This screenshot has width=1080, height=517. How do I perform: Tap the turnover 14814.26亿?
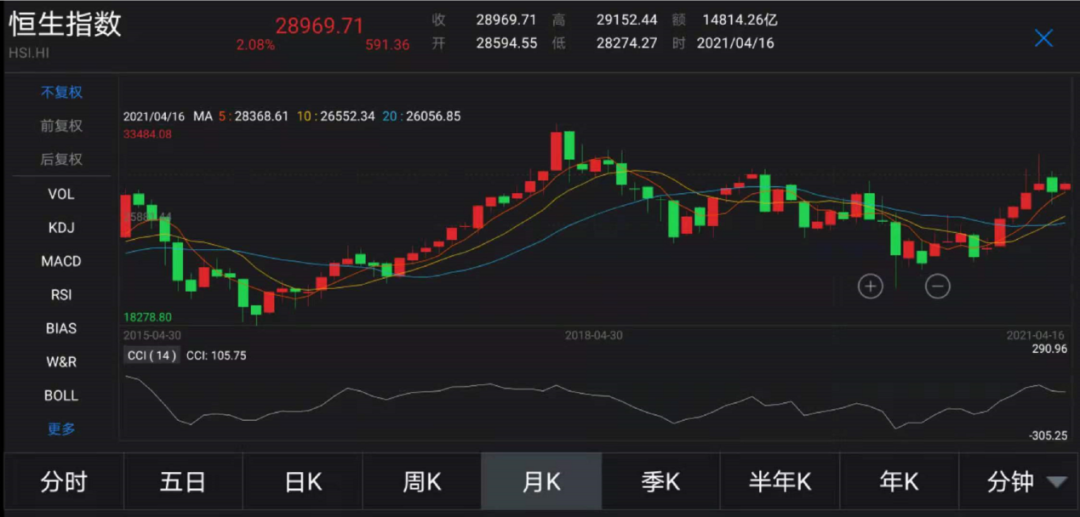click(740, 20)
